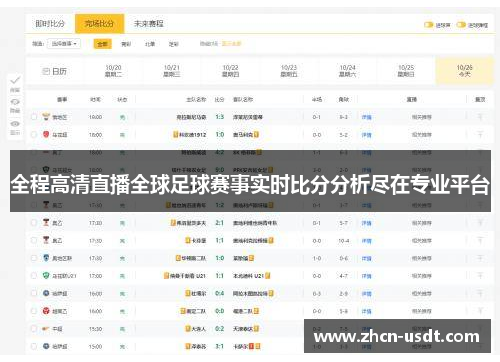
Task: Click the 1:3 score in 19:00 row
Action: click(220, 117)
